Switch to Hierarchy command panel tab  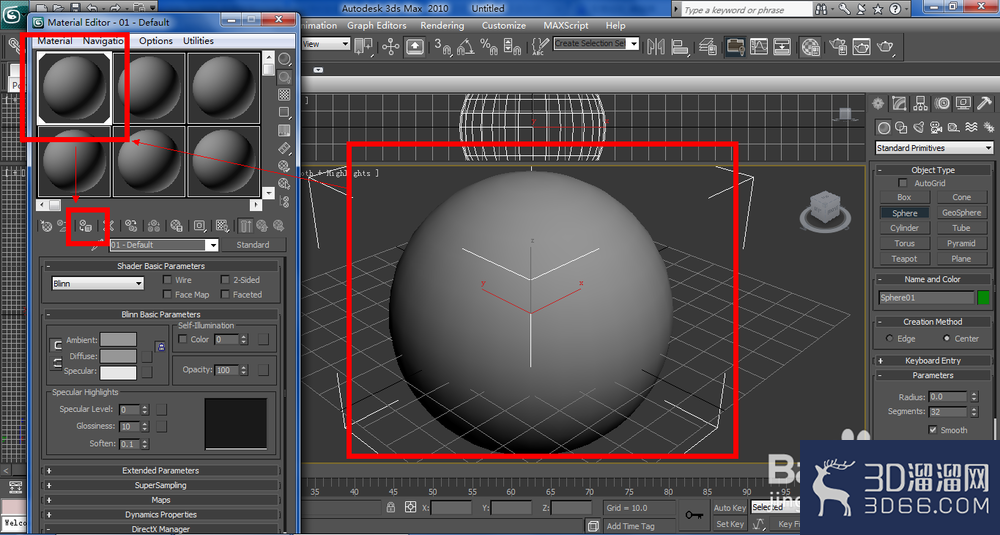[920, 103]
